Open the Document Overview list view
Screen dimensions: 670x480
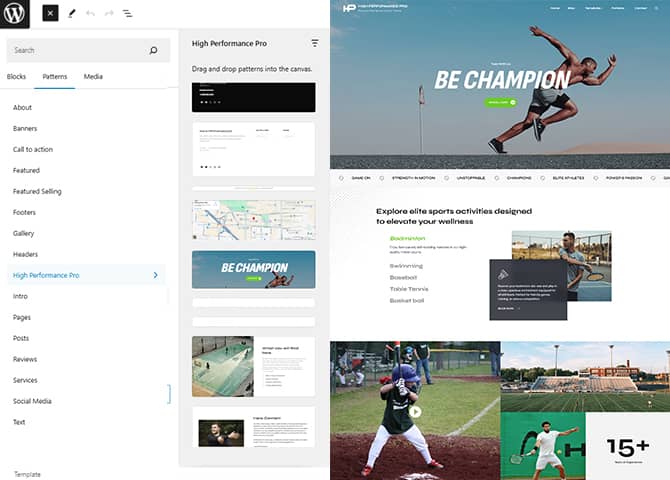pyautogui.click(x=127, y=14)
